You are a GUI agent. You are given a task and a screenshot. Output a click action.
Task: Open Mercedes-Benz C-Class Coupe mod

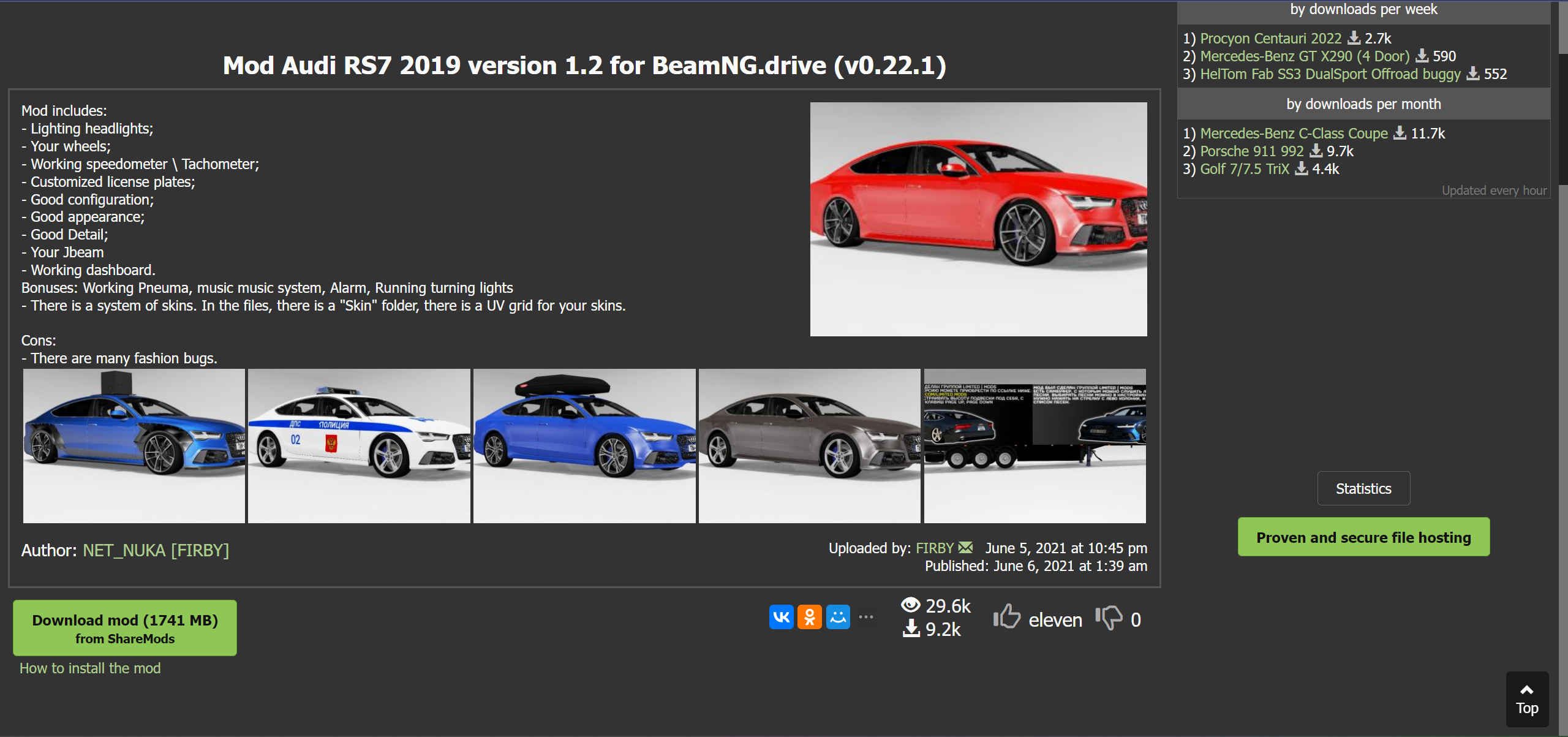click(1294, 133)
